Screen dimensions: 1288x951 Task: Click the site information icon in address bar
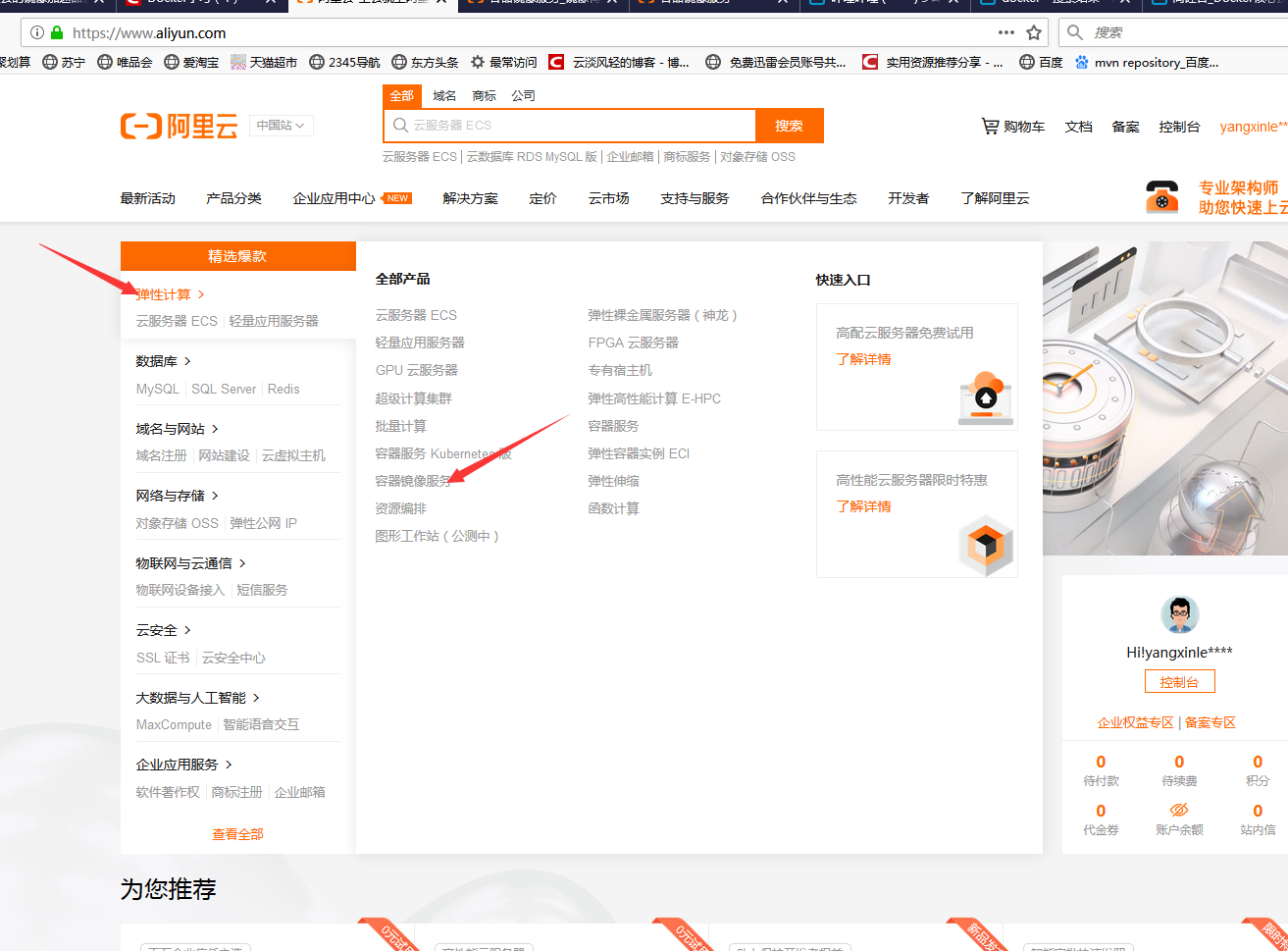click(x=36, y=32)
